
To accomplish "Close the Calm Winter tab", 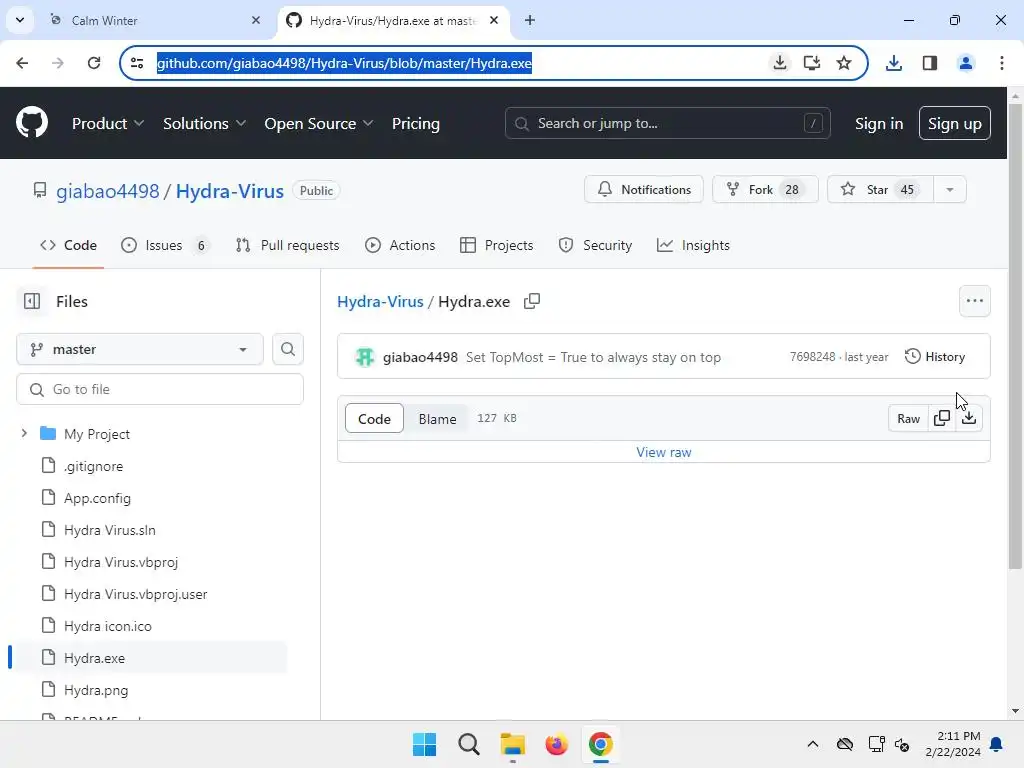I will (x=256, y=20).
